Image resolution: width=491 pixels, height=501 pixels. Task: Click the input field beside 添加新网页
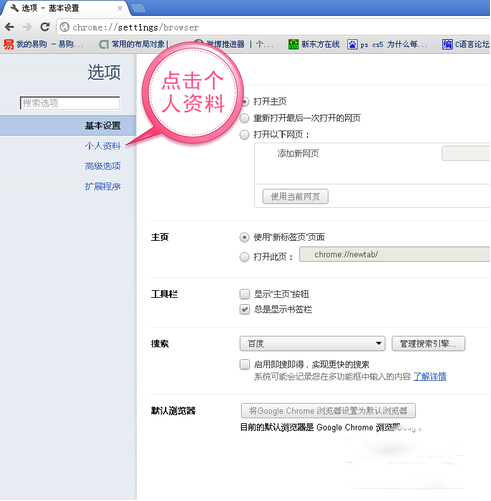(466, 153)
